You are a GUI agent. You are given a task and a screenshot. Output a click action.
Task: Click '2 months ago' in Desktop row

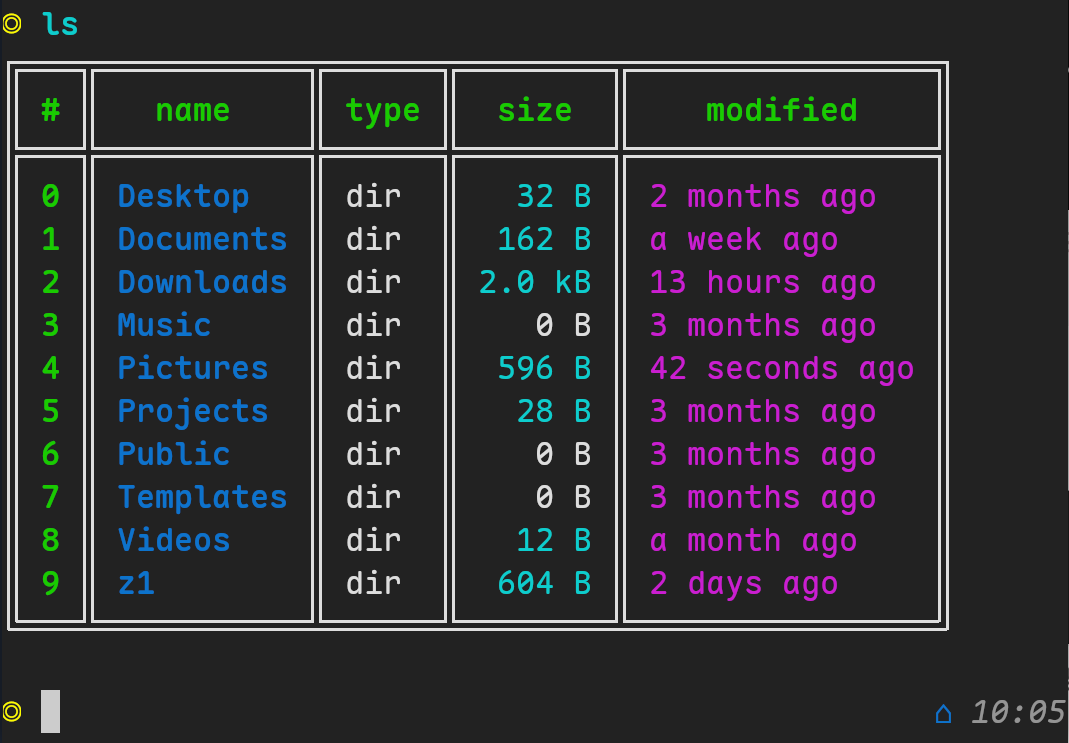click(763, 198)
